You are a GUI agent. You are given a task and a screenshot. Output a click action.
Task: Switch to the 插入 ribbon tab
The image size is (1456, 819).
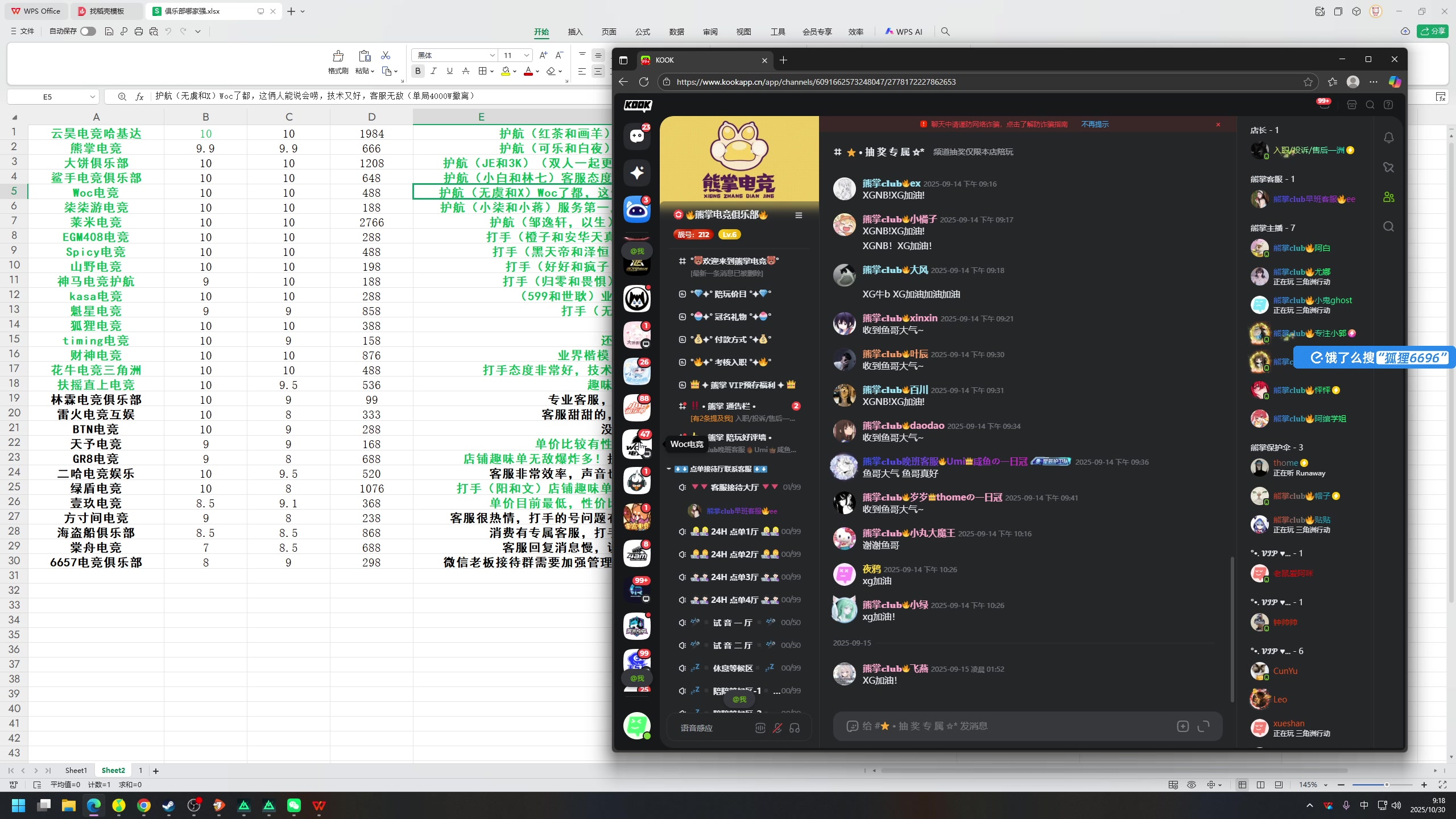[575, 32]
